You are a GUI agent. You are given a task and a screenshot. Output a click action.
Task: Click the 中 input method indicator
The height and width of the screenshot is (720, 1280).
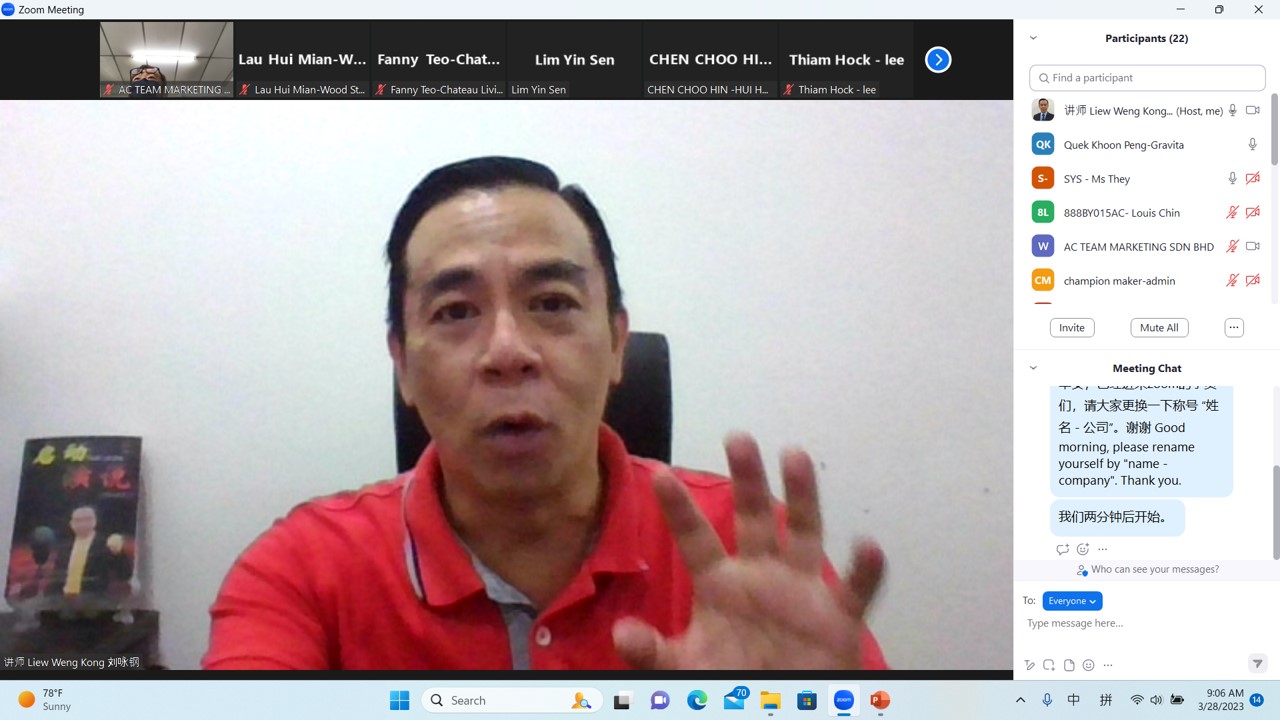pyautogui.click(x=1074, y=700)
